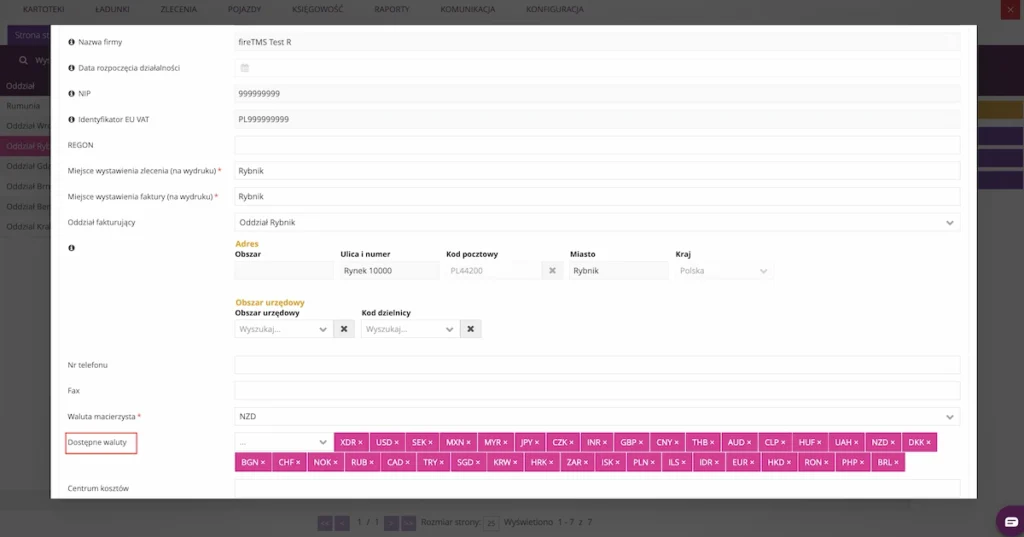Viewport: 1024px width, 537px height.
Task: Click Miasto field with Rybnik
Action: click(x=618, y=270)
